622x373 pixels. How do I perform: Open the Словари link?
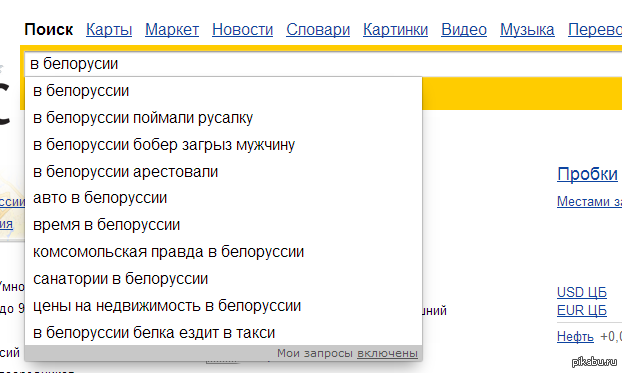pyautogui.click(x=318, y=29)
